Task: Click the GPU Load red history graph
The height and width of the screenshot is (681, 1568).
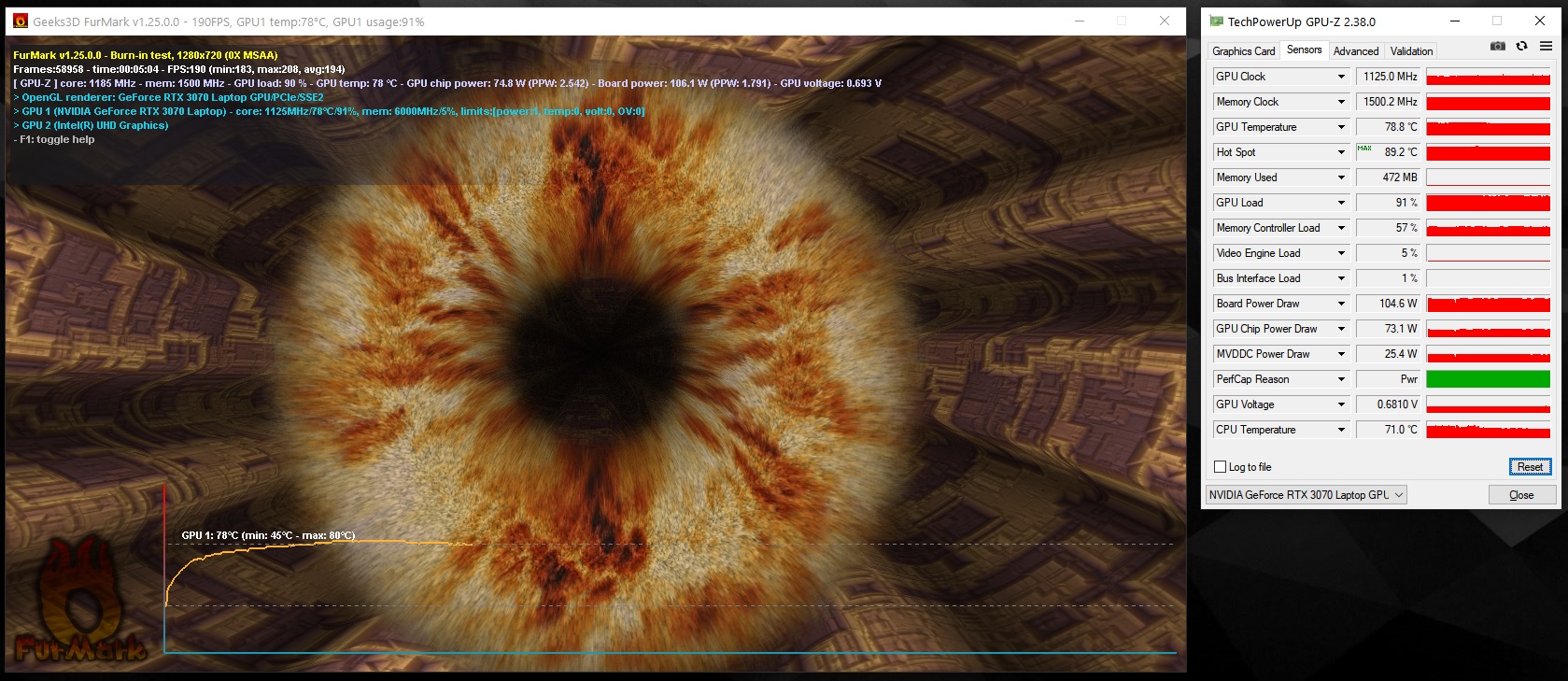Action: click(x=1488, y=203)
